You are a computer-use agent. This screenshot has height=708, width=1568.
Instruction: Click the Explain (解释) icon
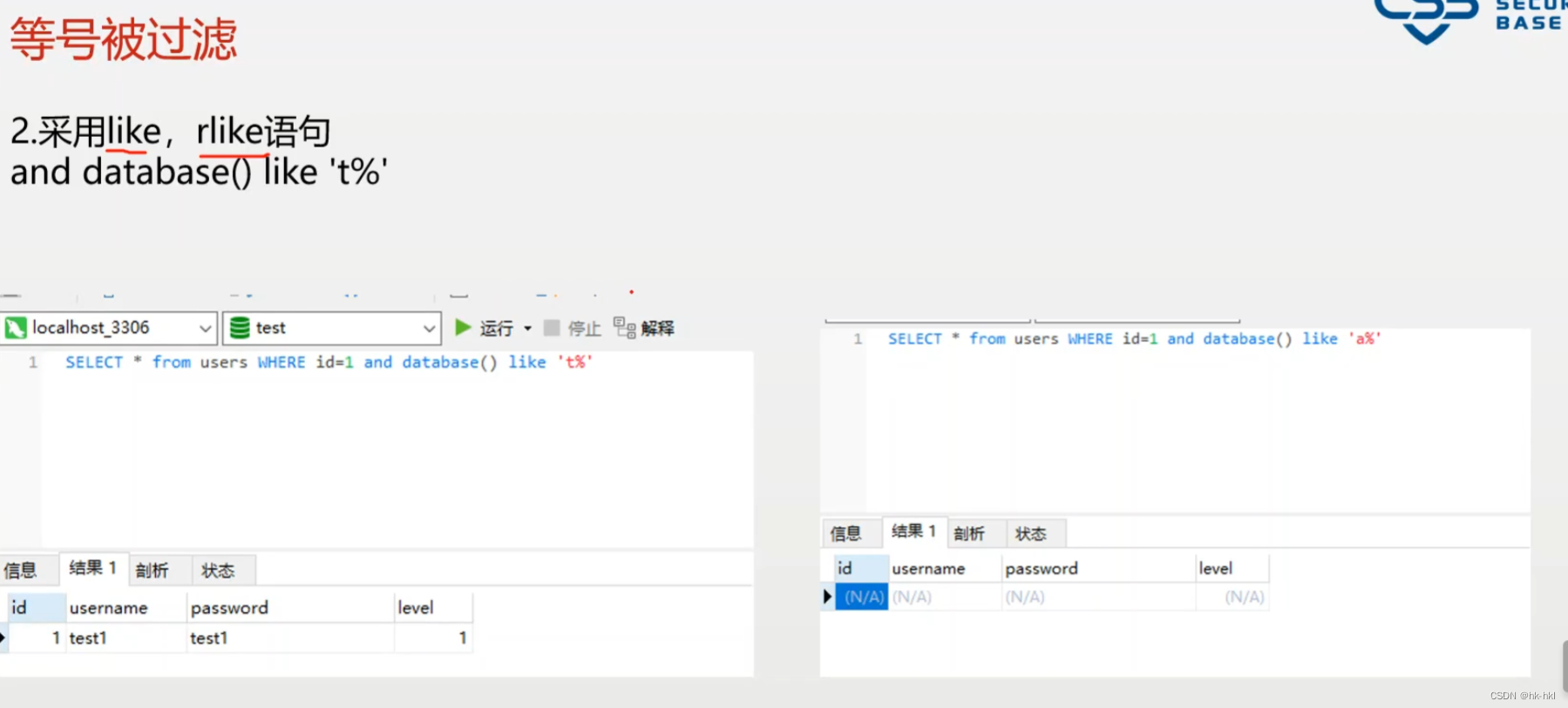pyautogui.click(x=624, y=328)
